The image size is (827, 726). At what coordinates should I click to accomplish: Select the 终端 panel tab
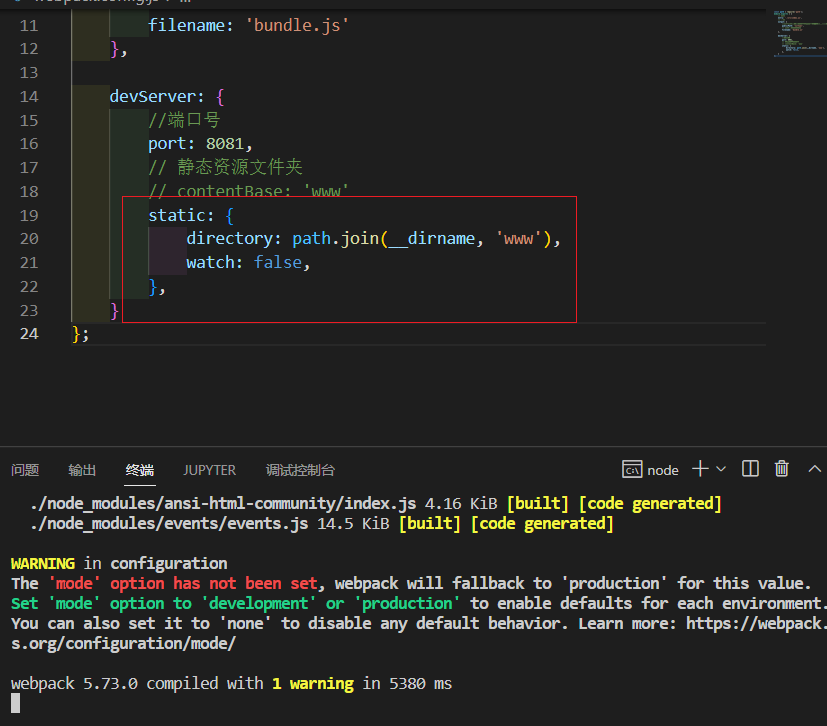coord(140,470)
